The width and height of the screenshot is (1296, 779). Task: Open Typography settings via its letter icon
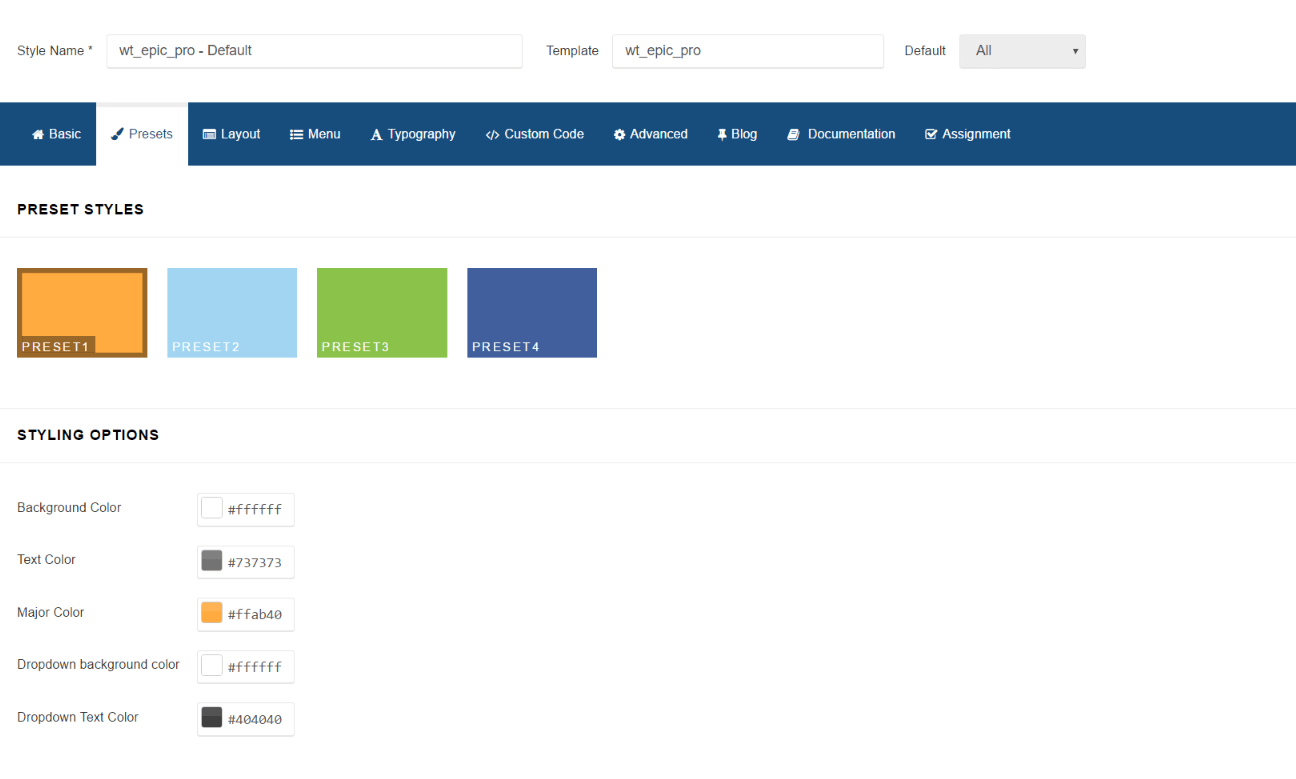coord(376,133)
